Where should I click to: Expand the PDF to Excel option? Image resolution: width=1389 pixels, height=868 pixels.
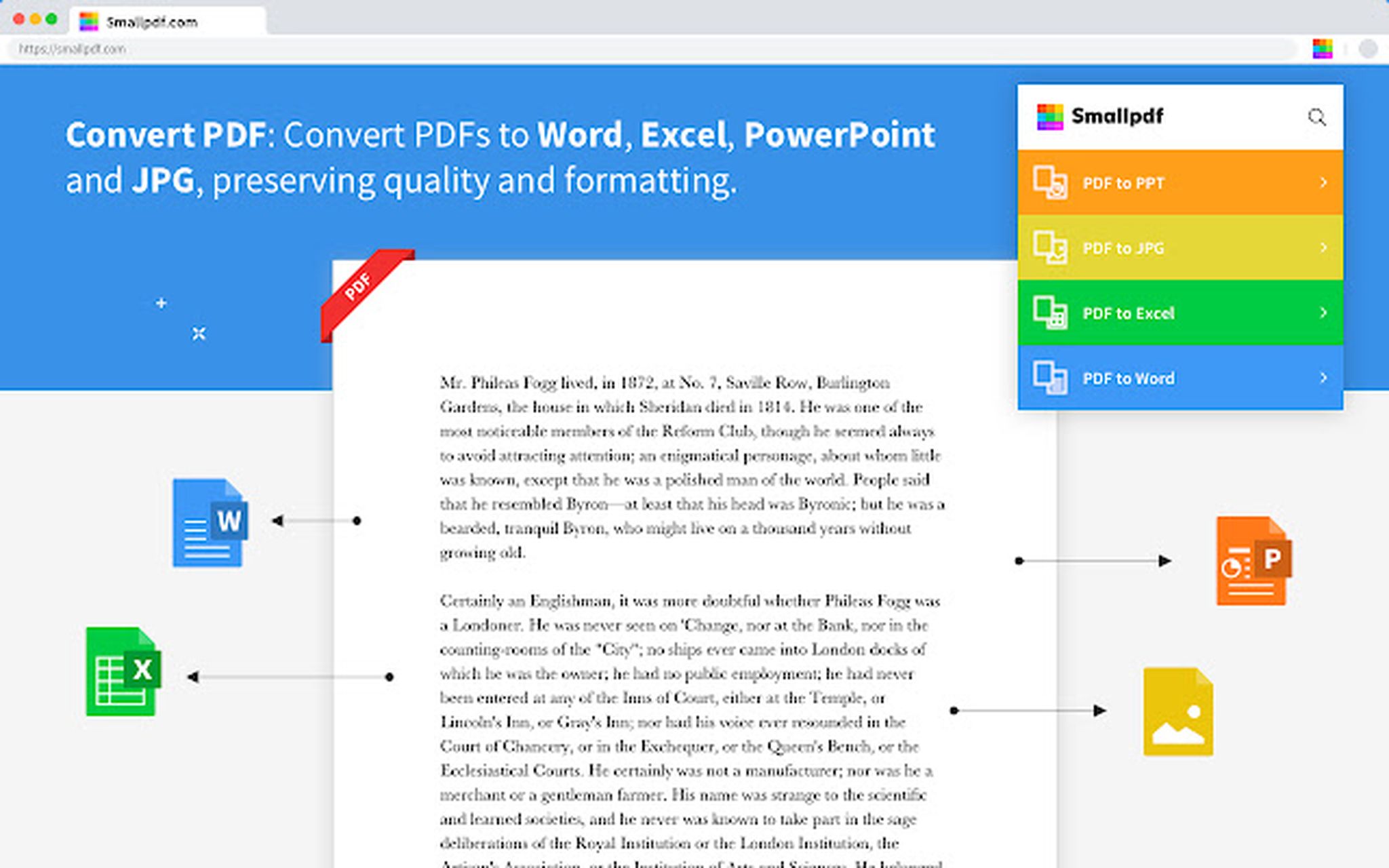(x=1323, y=313)
